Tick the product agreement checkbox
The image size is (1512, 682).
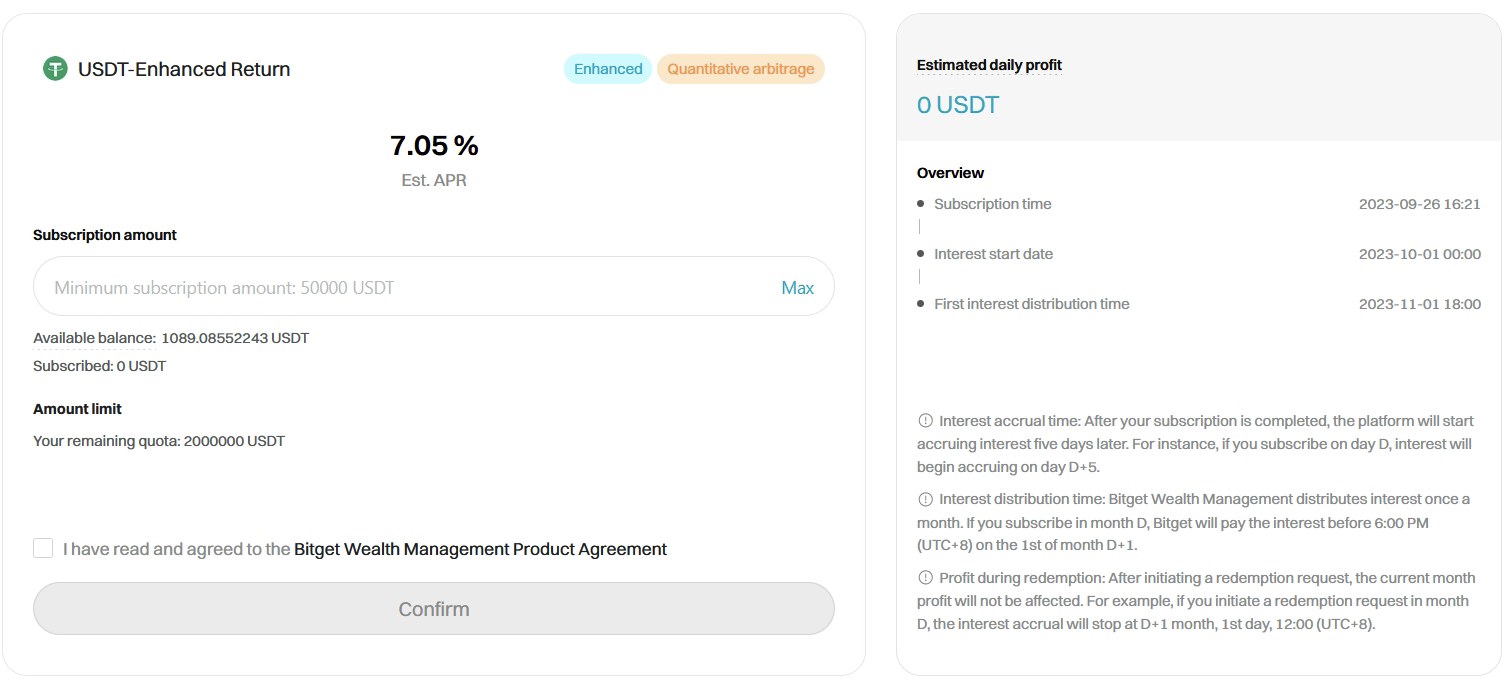(x=43, y=548)
